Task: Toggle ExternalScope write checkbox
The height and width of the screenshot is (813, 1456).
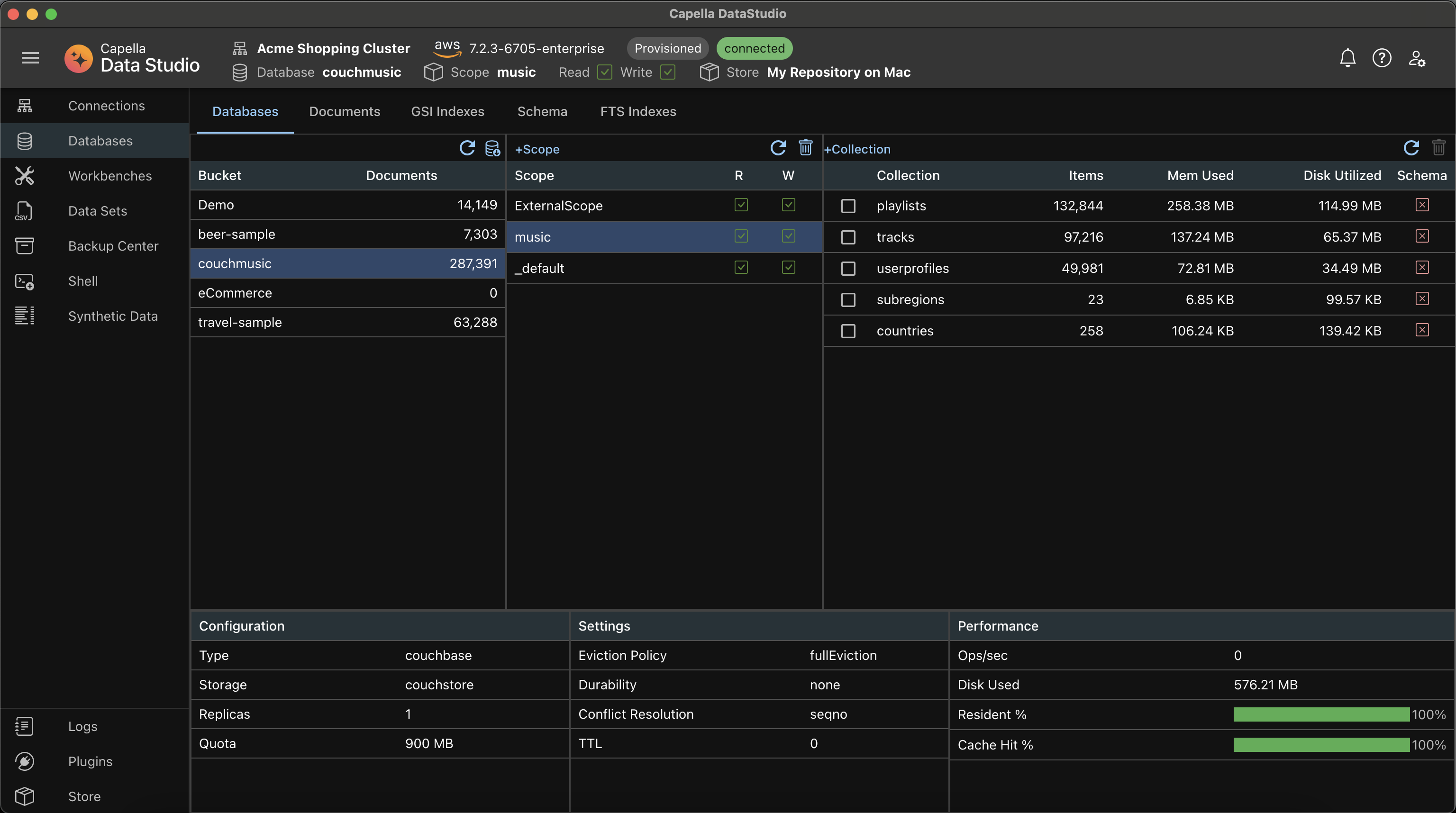Action: click(x=788, y=205)
